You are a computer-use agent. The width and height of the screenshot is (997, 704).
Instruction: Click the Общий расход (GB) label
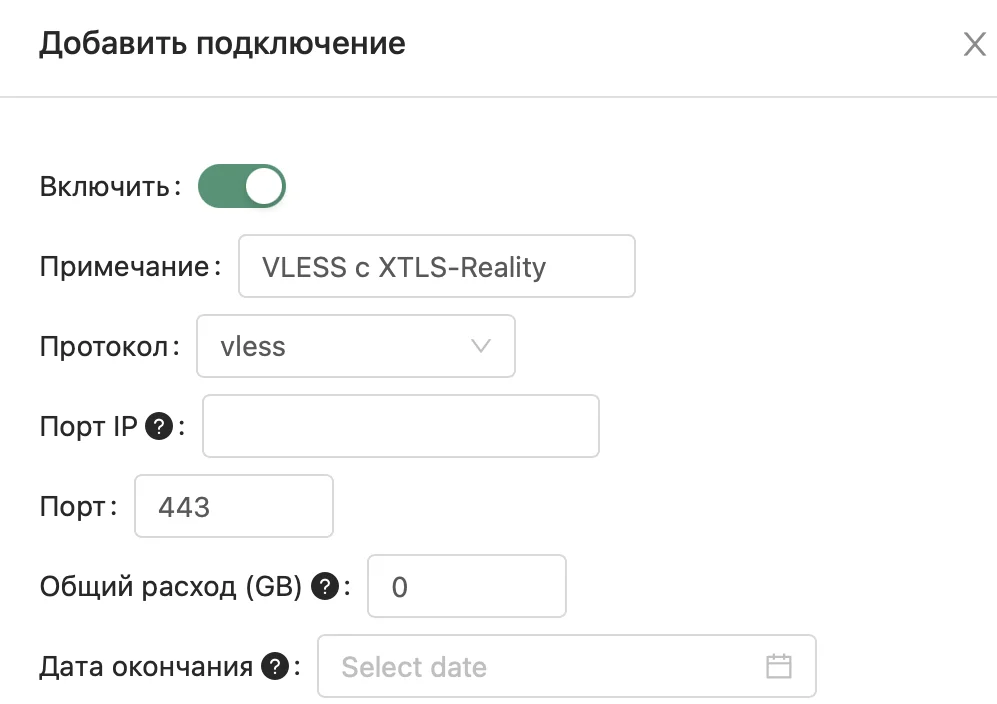point(170,587)
